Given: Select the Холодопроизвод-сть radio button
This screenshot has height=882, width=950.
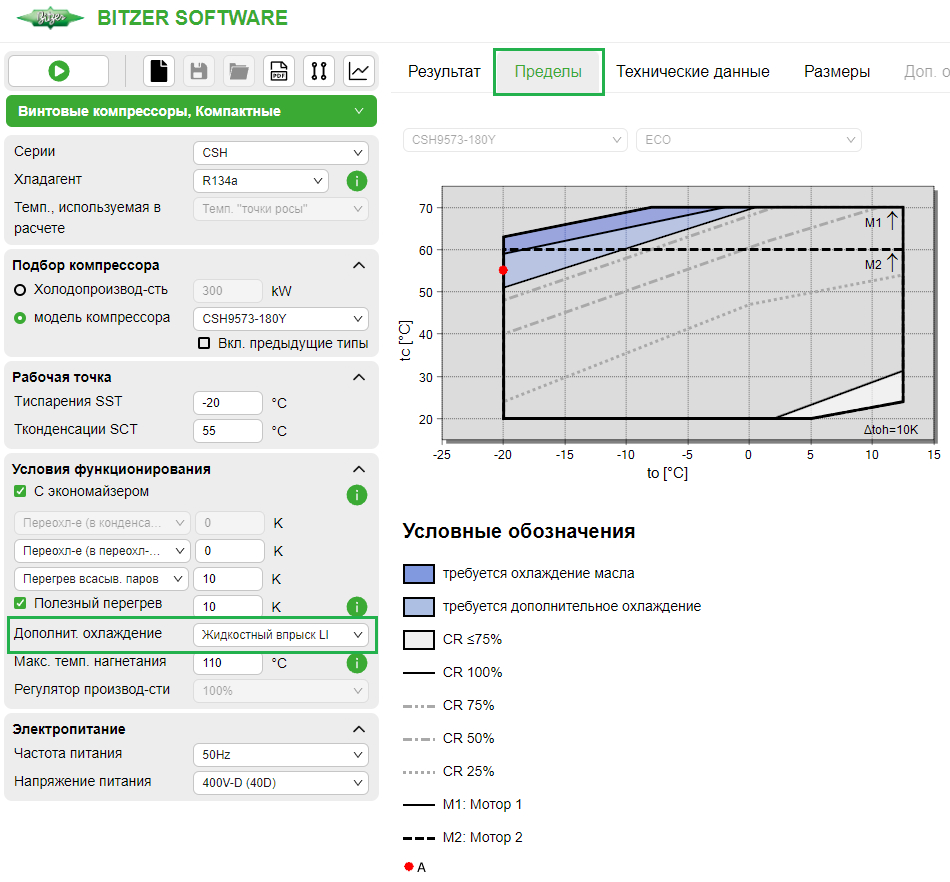Looking at the screenshot, I should coord(20,290).
